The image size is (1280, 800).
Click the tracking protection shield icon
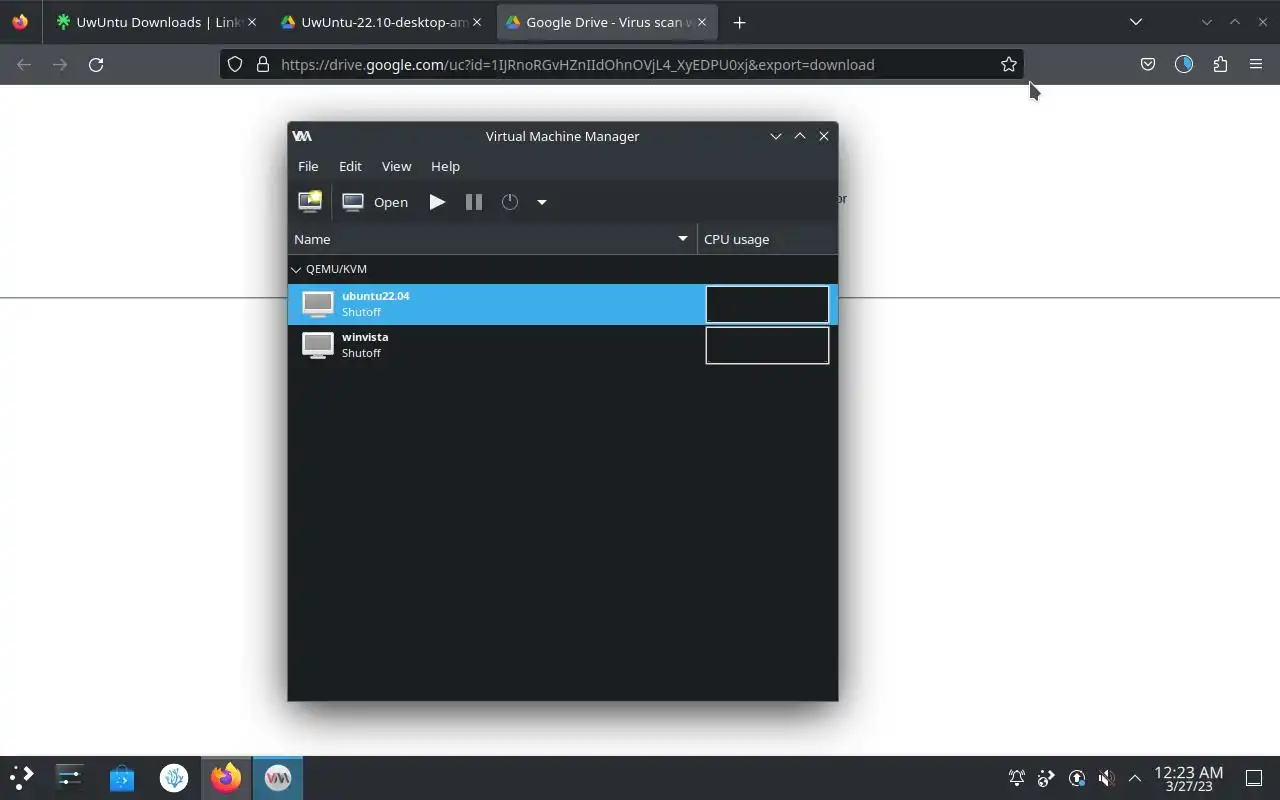[235, 64]
